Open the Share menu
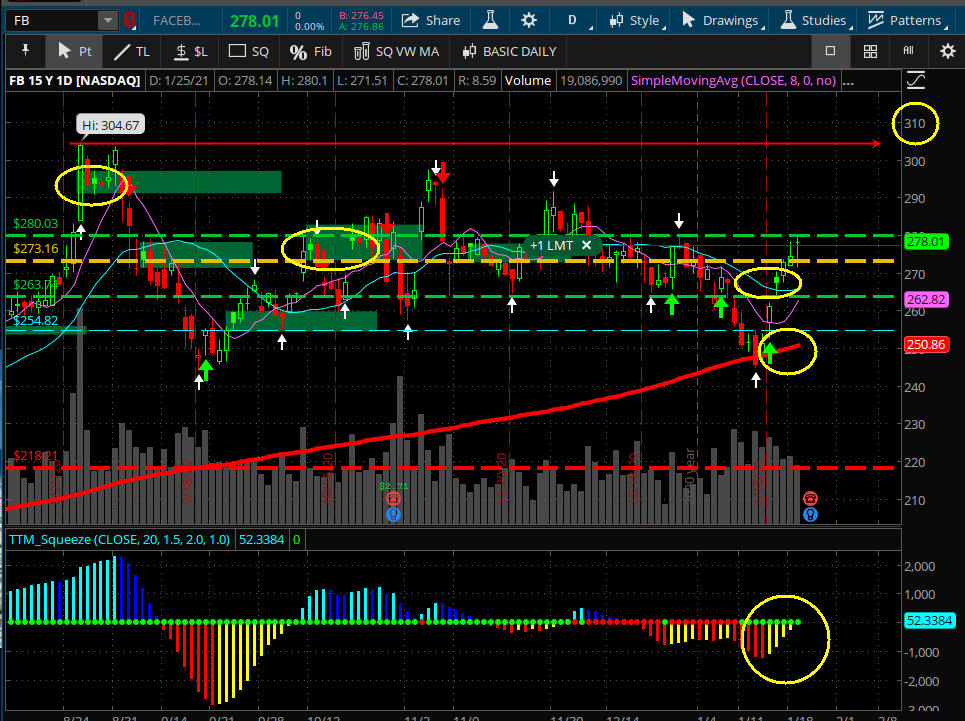965x721 pixels. coord(430,20)
